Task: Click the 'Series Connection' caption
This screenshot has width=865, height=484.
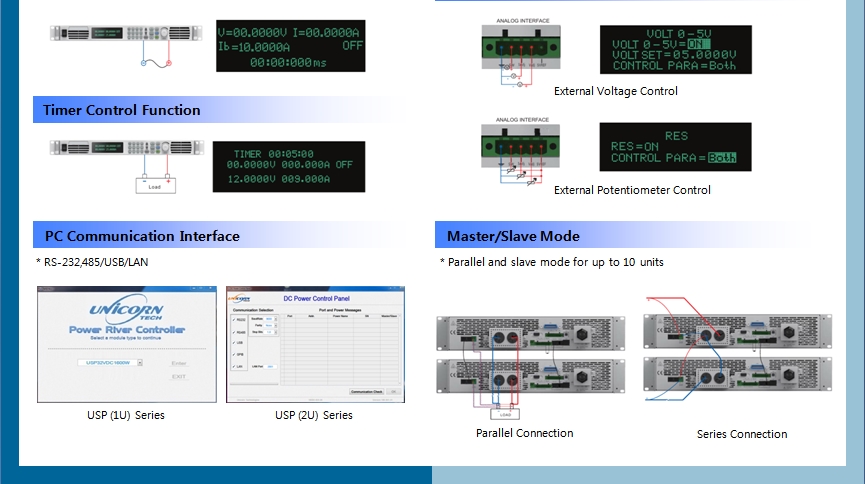Action: pos(742,434)
